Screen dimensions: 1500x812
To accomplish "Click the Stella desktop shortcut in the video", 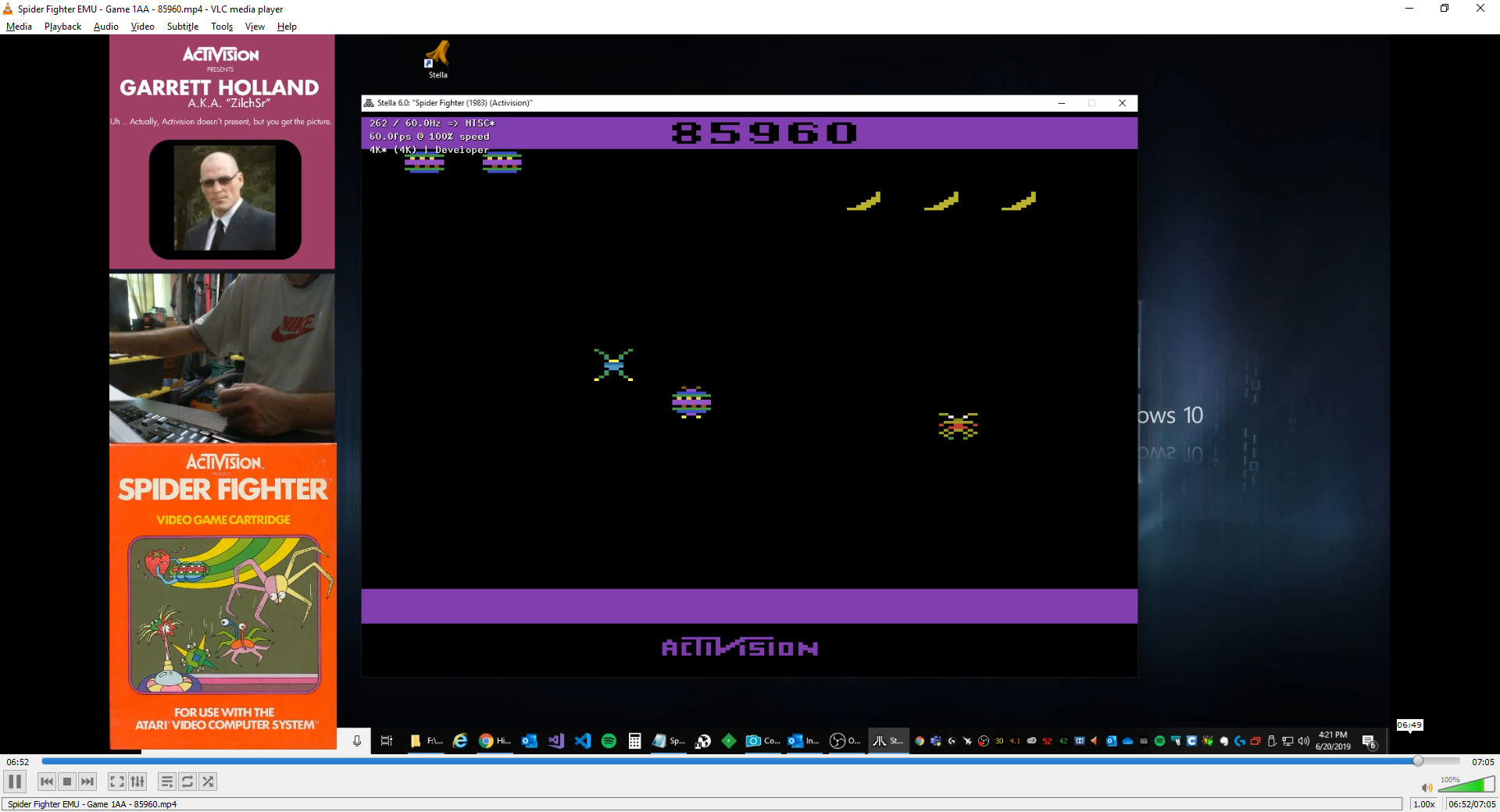I will (437, 59).
